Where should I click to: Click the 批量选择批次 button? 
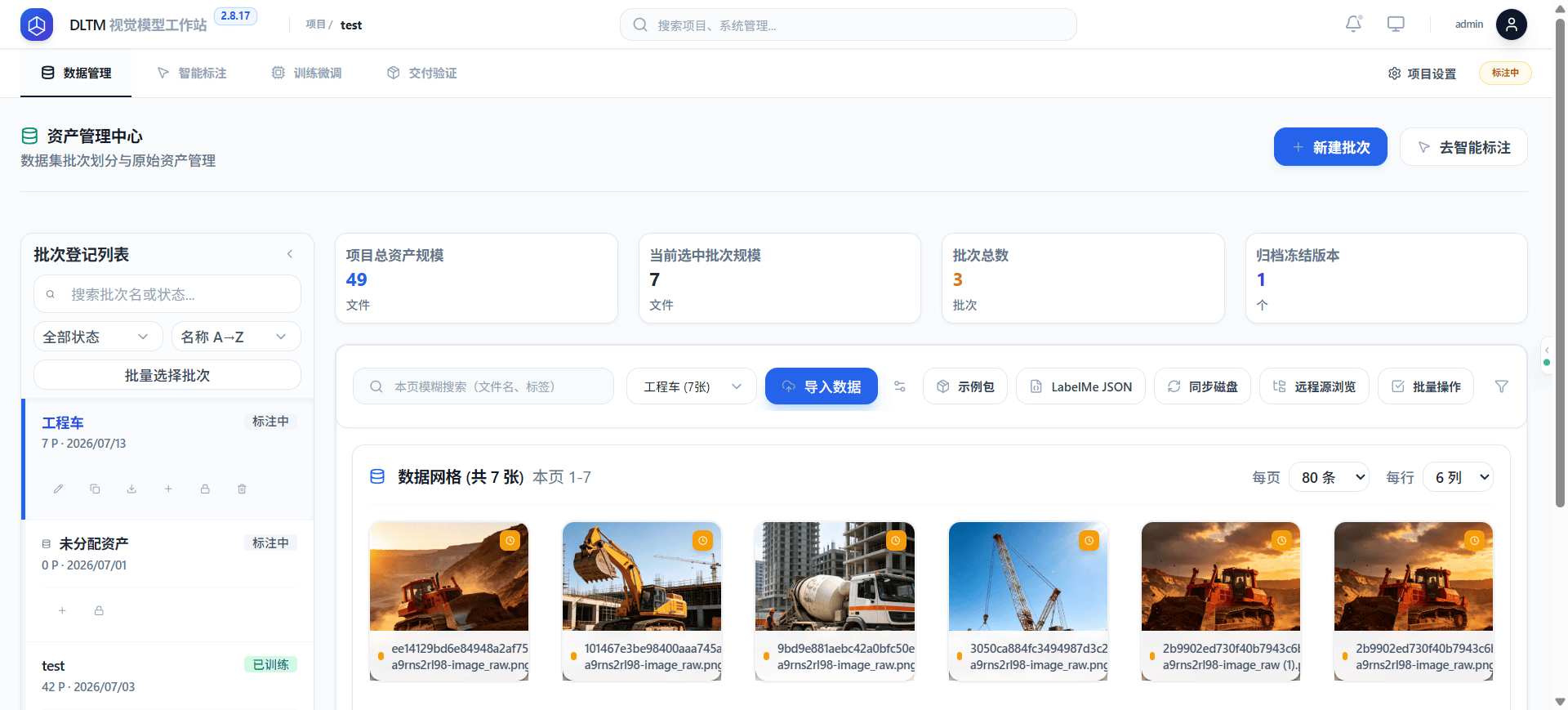click(167, 375)
